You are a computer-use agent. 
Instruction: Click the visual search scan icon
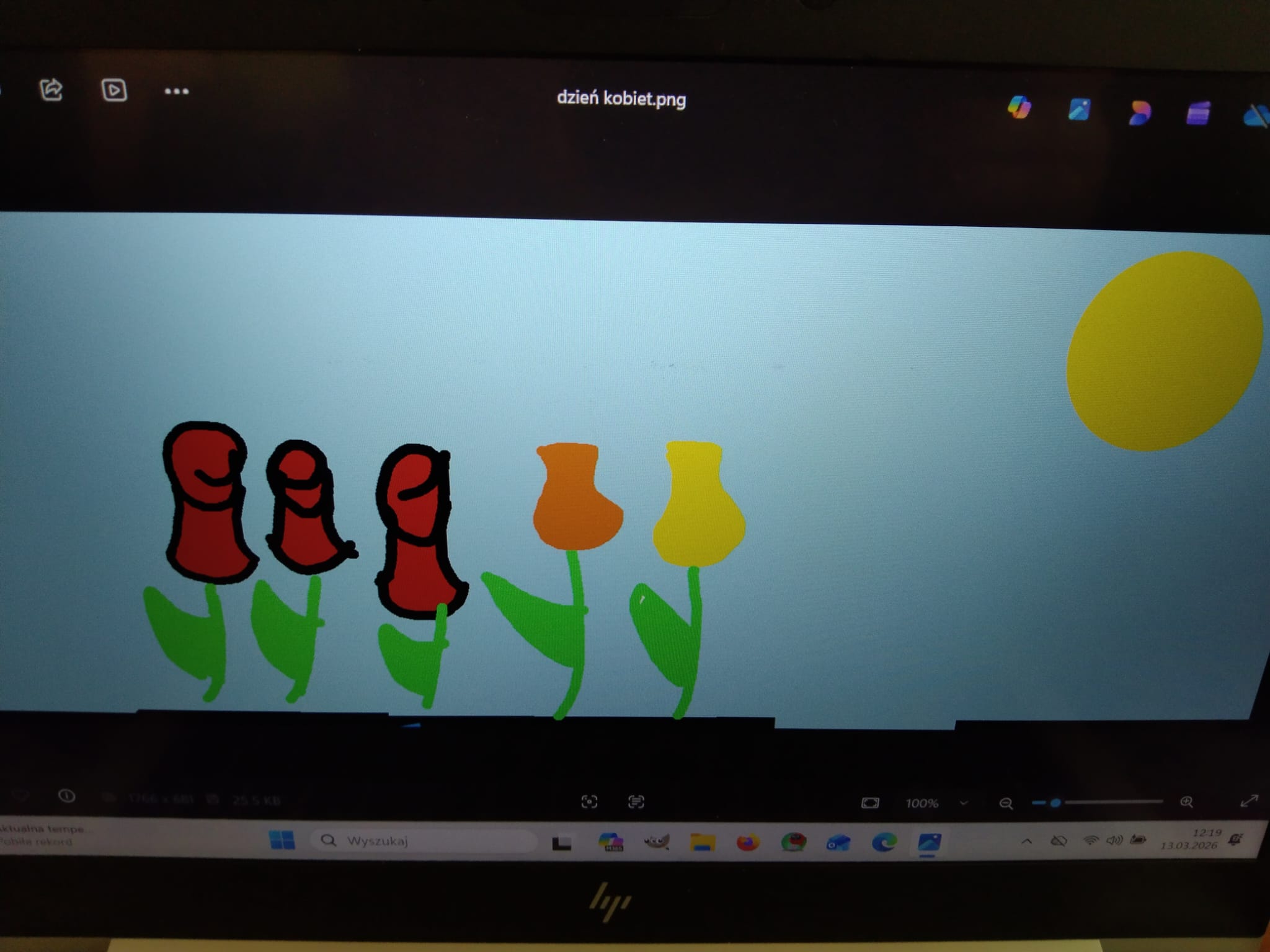pyautogui.click(x=589, y=801)
